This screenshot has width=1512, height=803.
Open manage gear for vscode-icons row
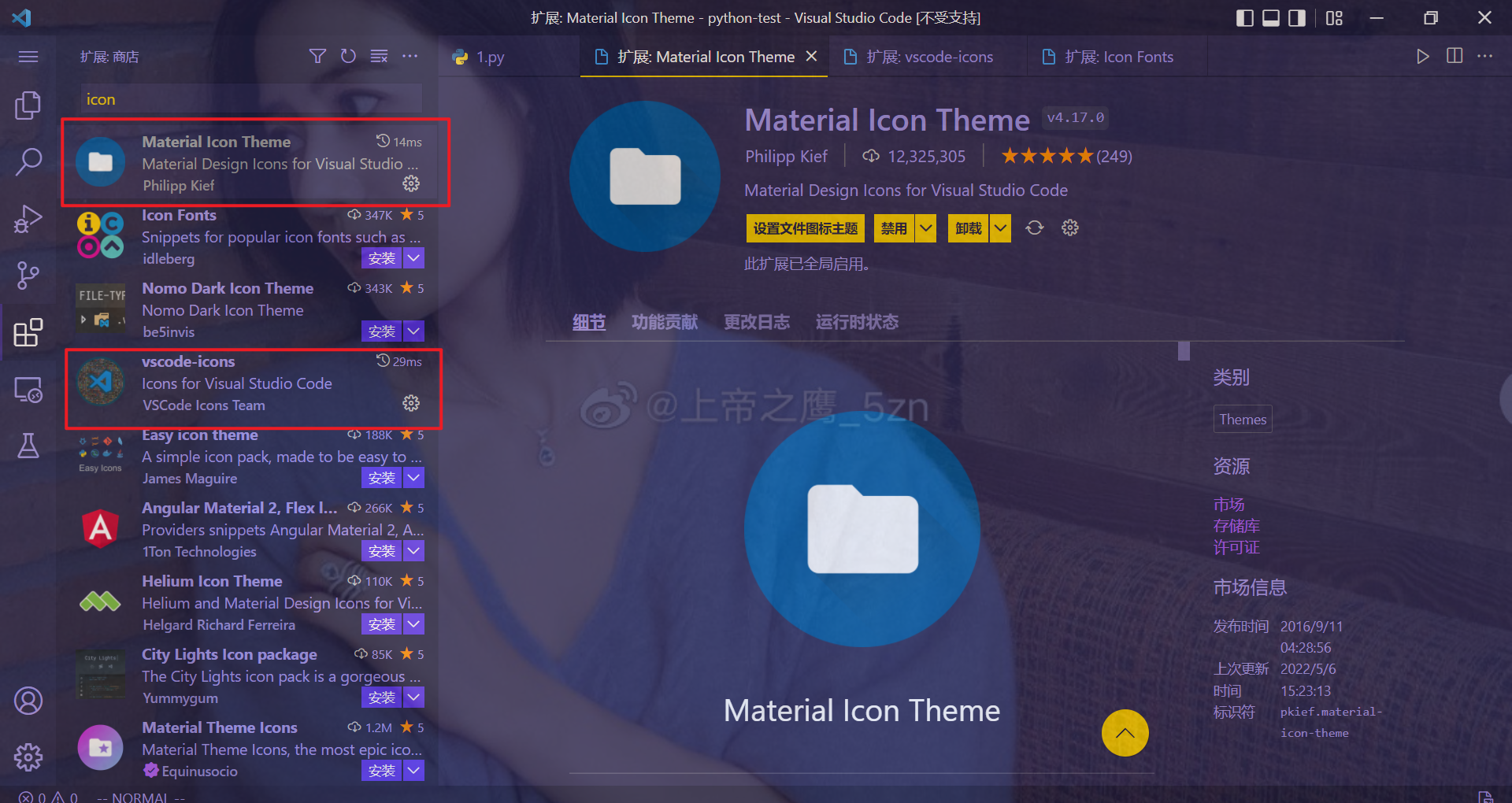[x=411, y=403]
